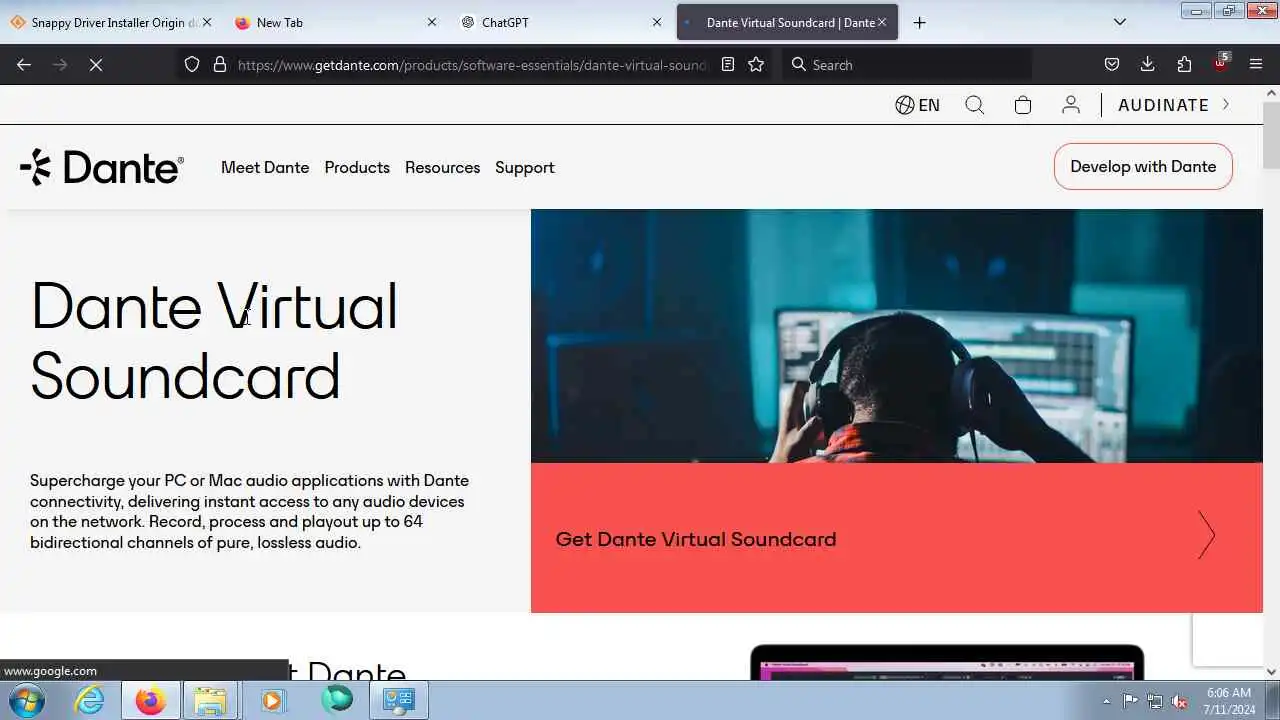The width and height of the screenshot is (1280, 720).
Task: Open the control panel taskbar icon
Action: coord(399,700)
